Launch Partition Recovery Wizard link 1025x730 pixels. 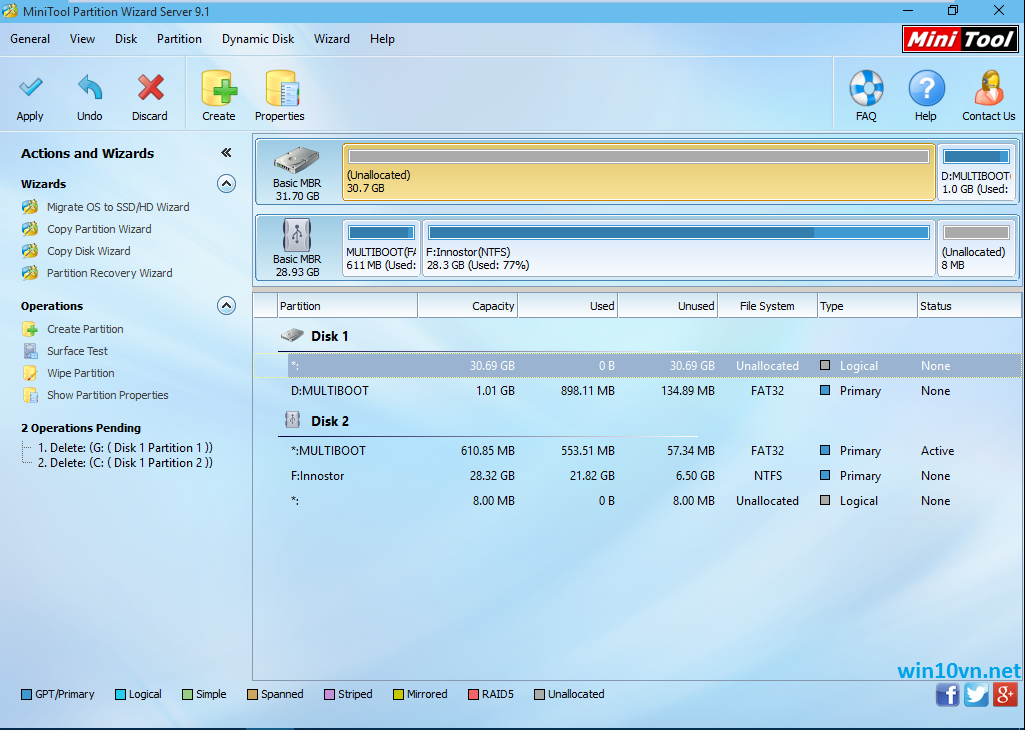click(110, 273)
